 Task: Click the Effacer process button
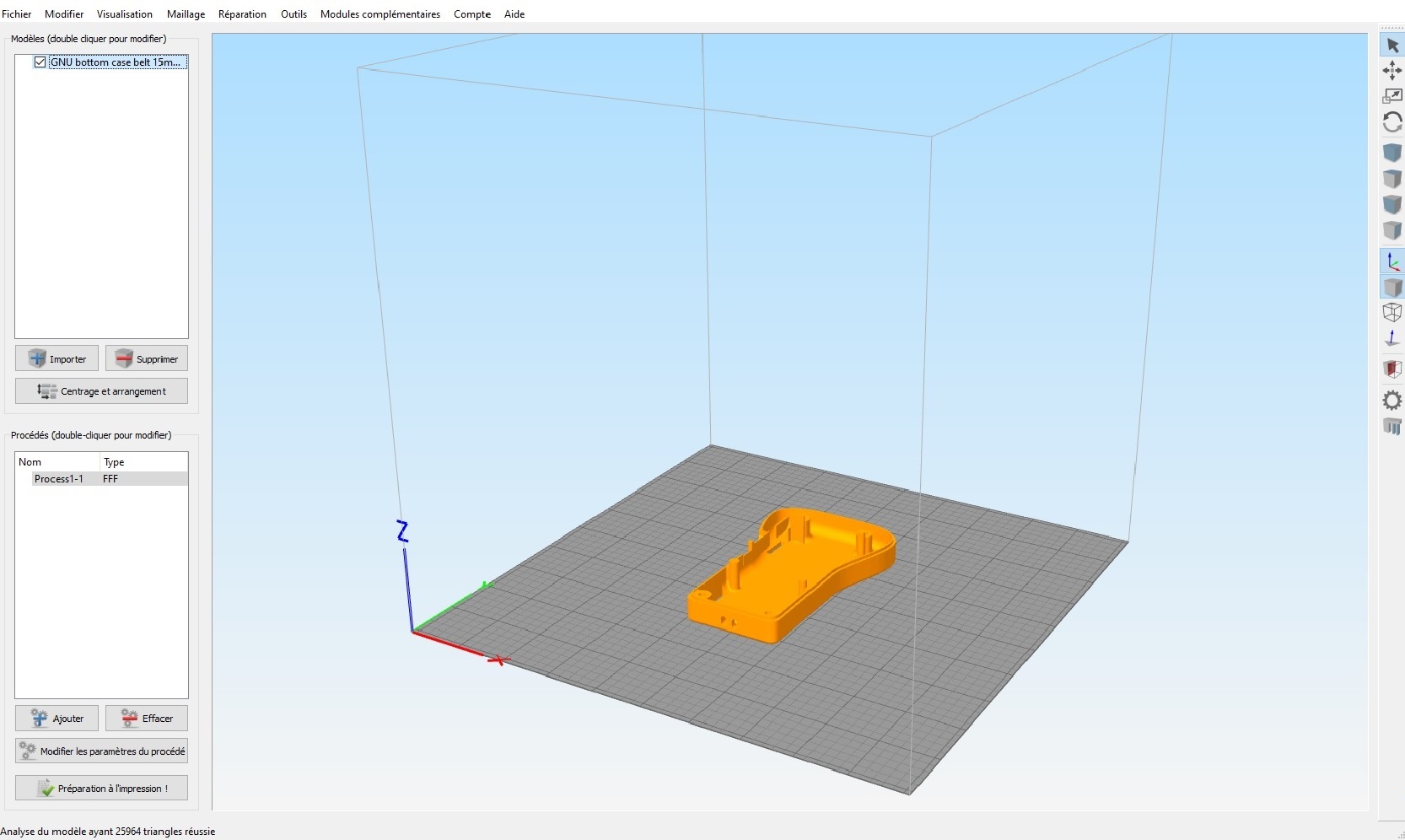click(147, 719)
